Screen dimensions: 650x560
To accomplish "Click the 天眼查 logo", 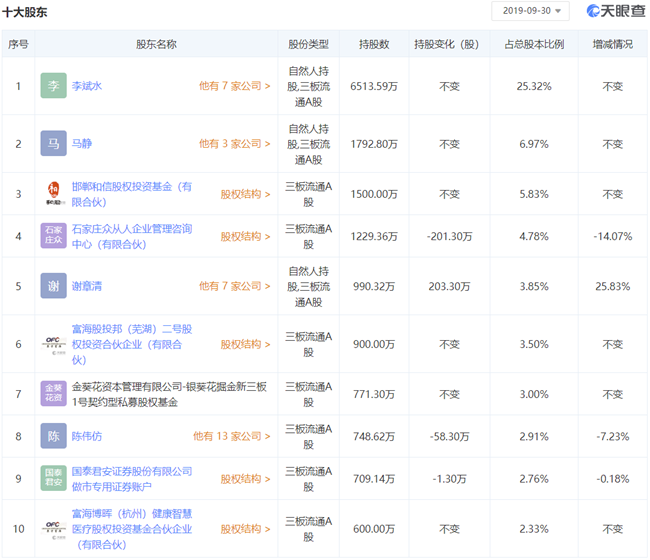I will click(616, 11).
